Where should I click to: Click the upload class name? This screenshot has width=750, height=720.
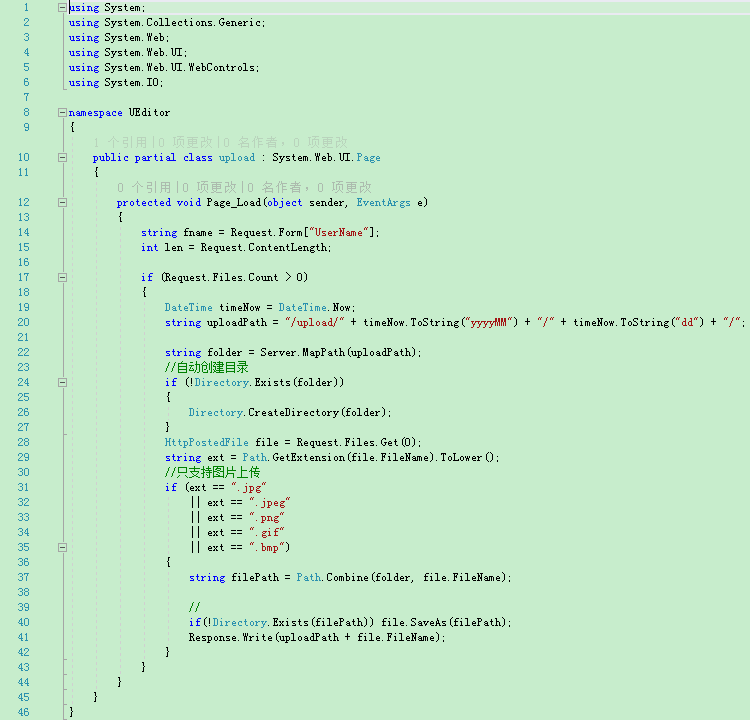[237, 158]
